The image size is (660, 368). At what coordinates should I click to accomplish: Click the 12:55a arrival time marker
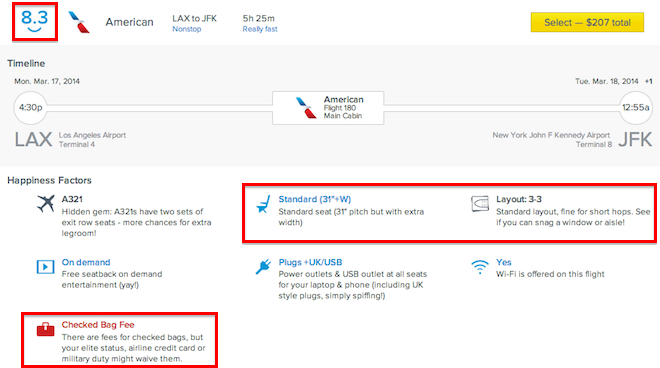point(636,108)
